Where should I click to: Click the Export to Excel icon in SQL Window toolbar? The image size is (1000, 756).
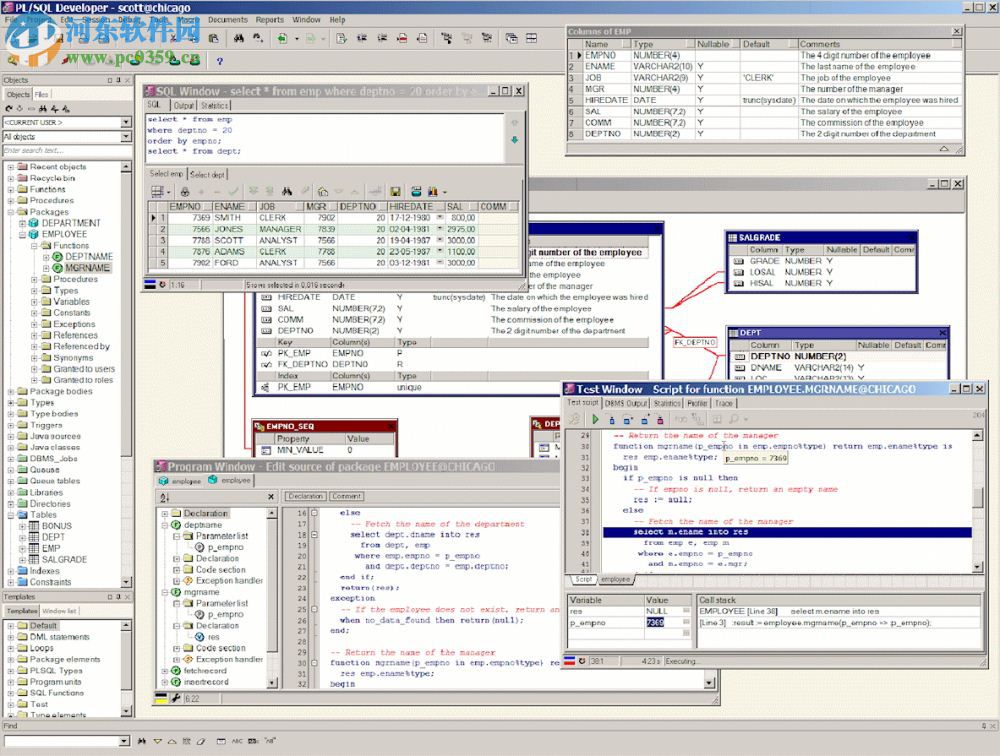tap(433, 190)
